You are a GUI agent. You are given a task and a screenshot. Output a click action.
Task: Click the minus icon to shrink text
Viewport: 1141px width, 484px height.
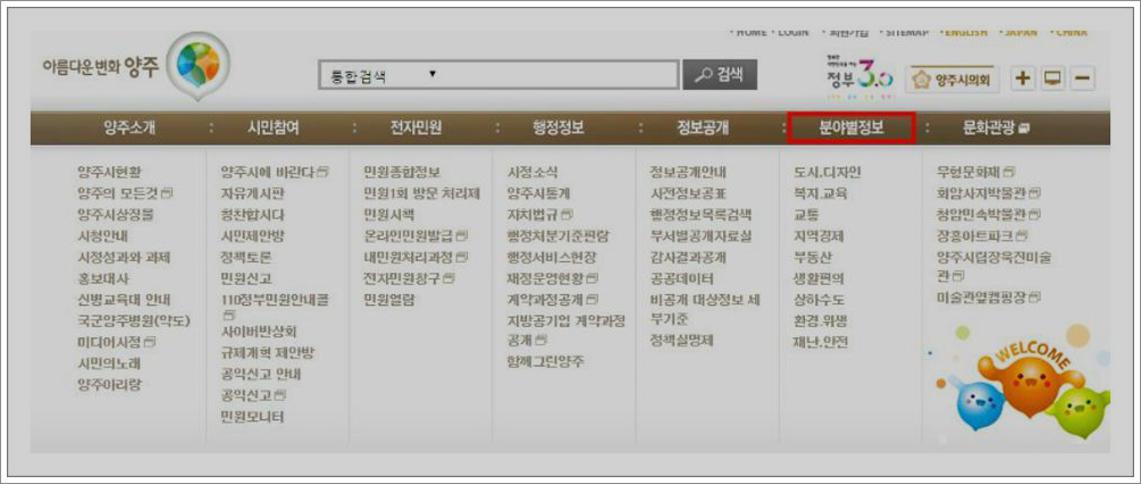[1083, 79]
